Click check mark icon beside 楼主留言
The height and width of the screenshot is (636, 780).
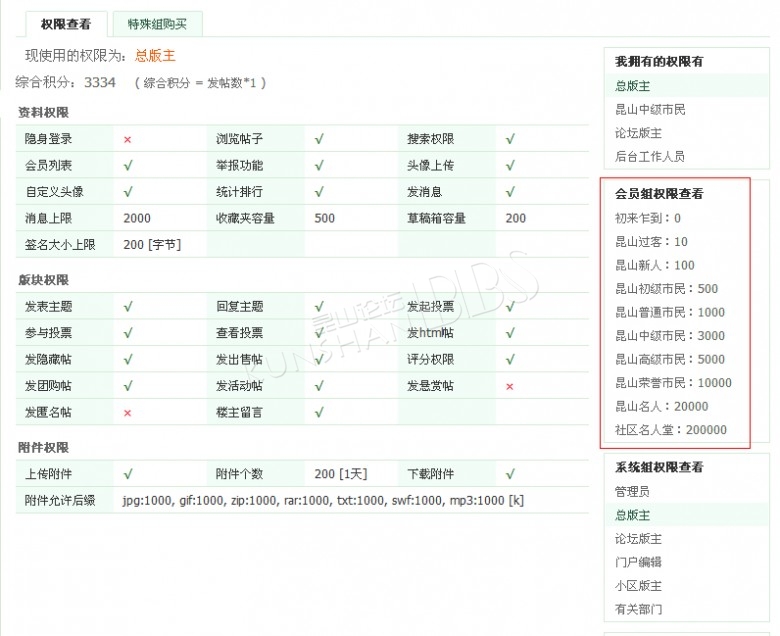coord(319,412)
